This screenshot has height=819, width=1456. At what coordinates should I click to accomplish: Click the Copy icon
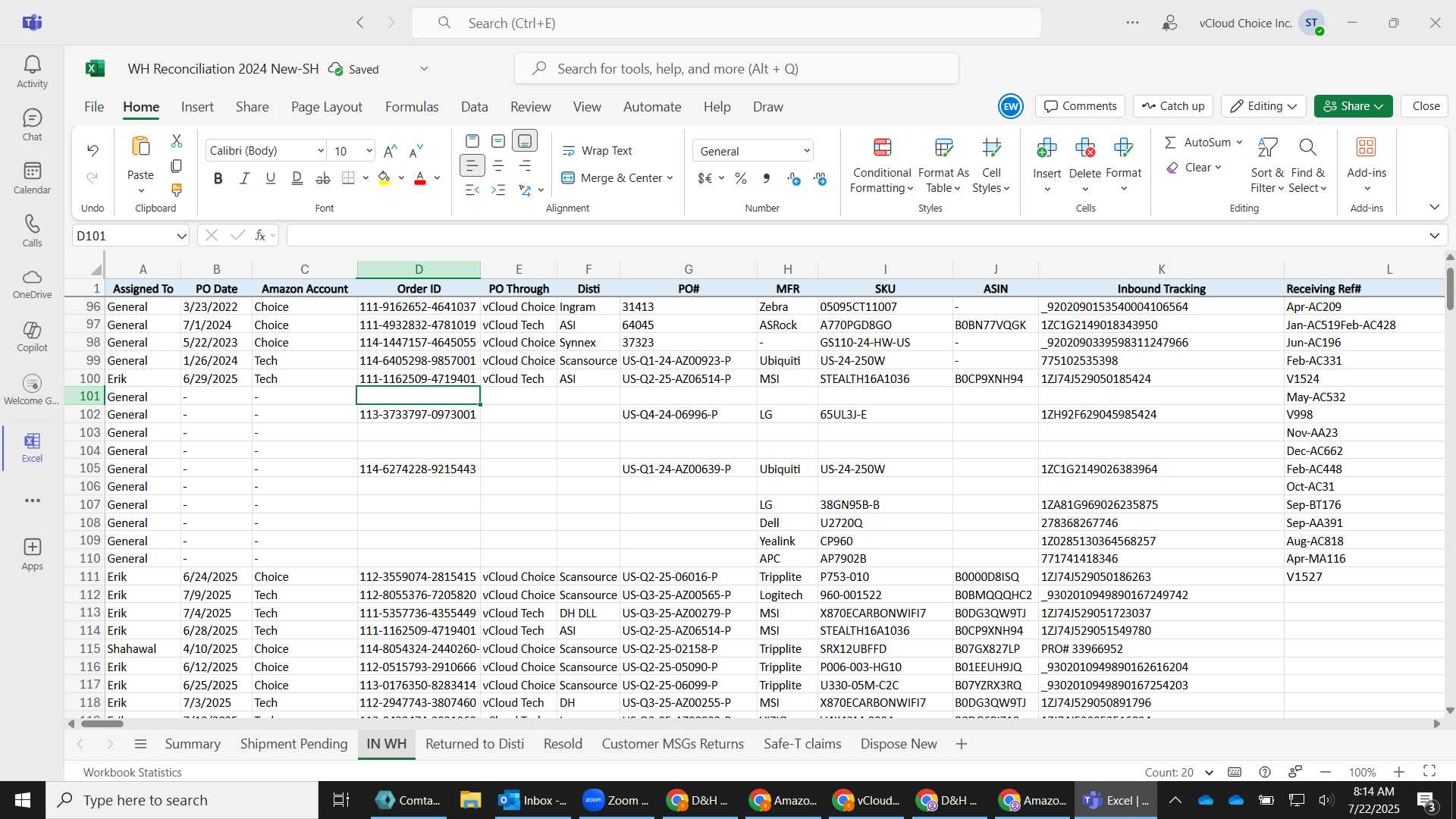tap(177, 165)
